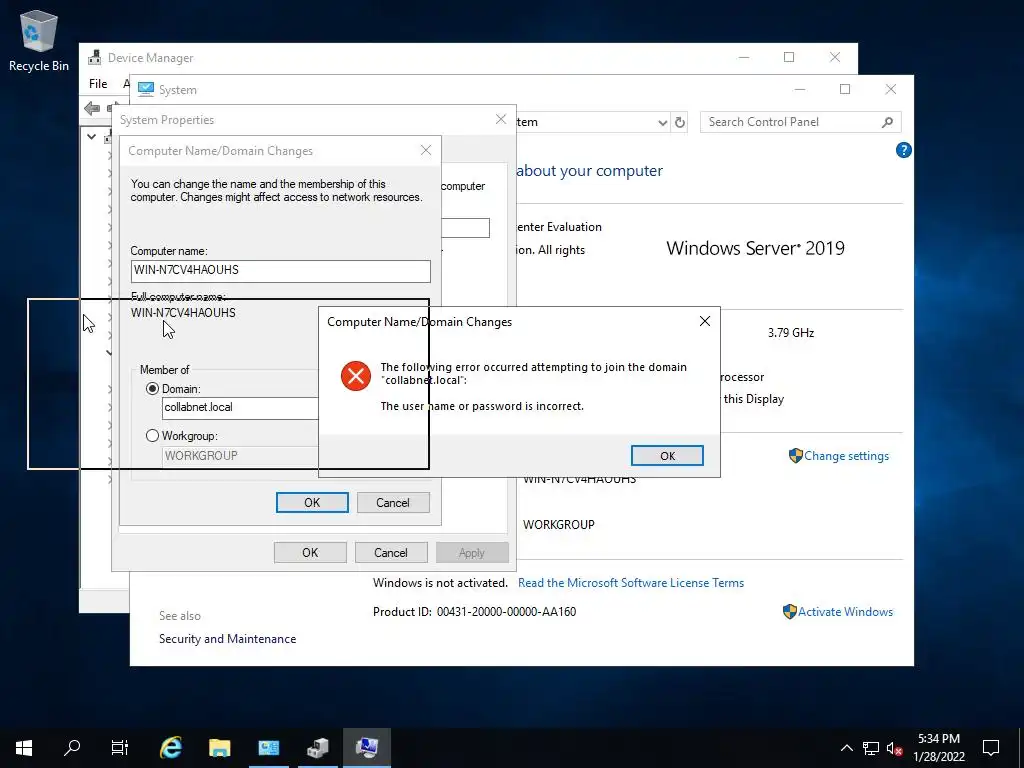The width and height of the screenshot is (1024, 768).
Task: Open the Recycle Bin desktop icon
Action: pyautogui.click(x=39, y=40)
